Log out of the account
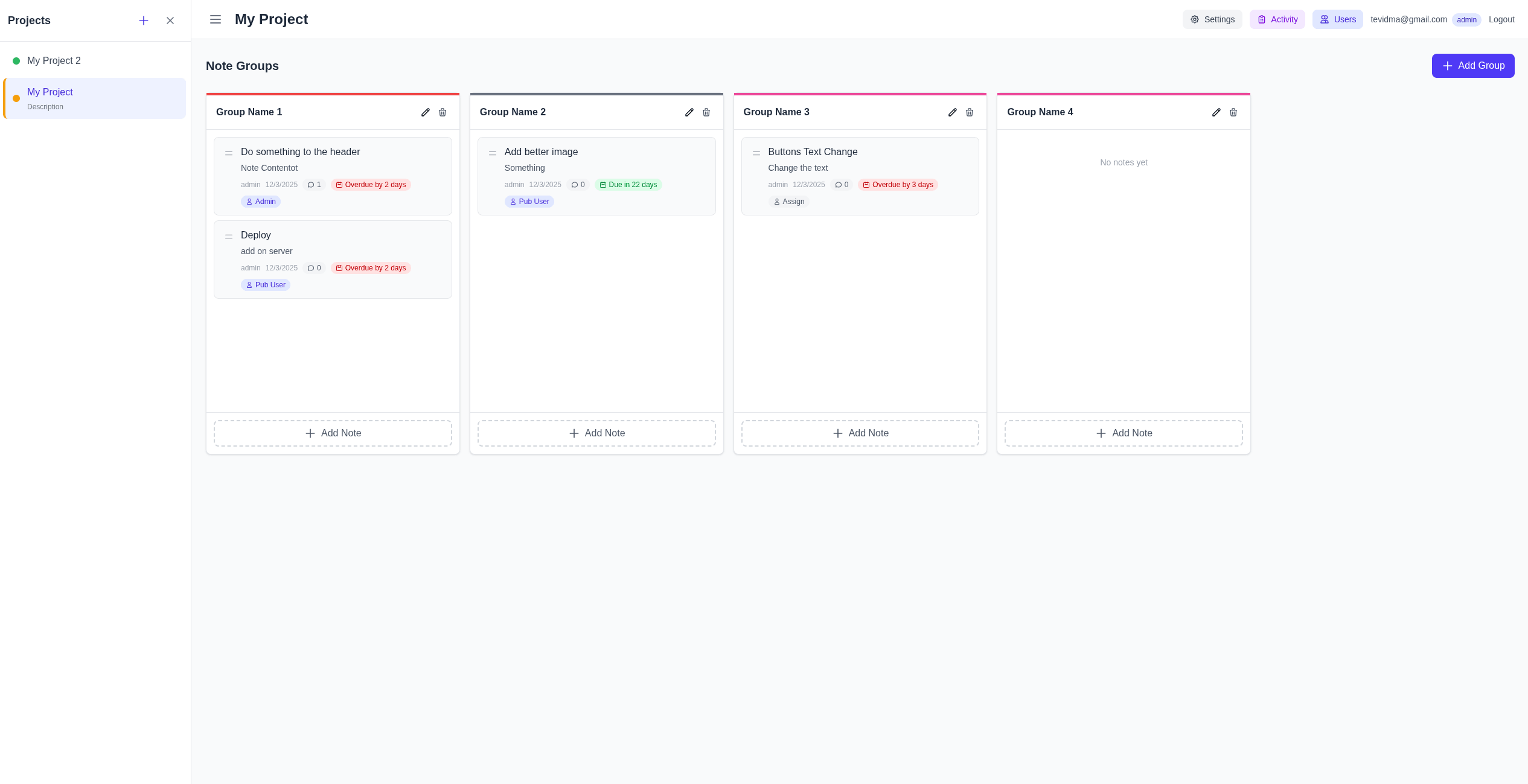Screen dimensions: 1528x784 pyautogui.click(x=1501, y=19)
